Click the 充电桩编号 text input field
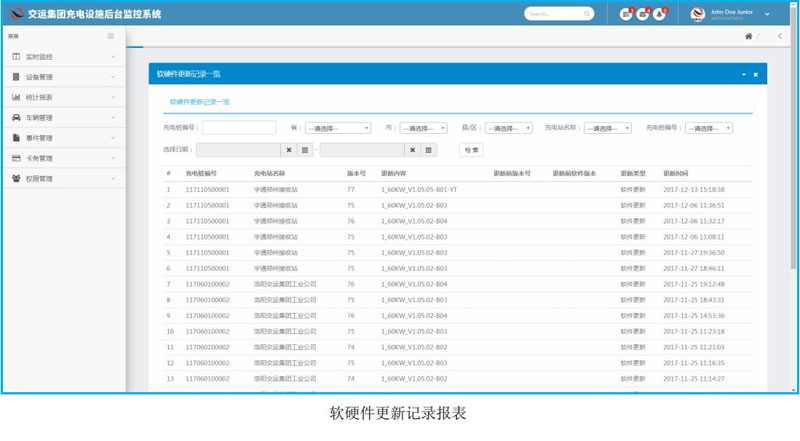The height and width of the screenshot is (441, 800). 239,128
